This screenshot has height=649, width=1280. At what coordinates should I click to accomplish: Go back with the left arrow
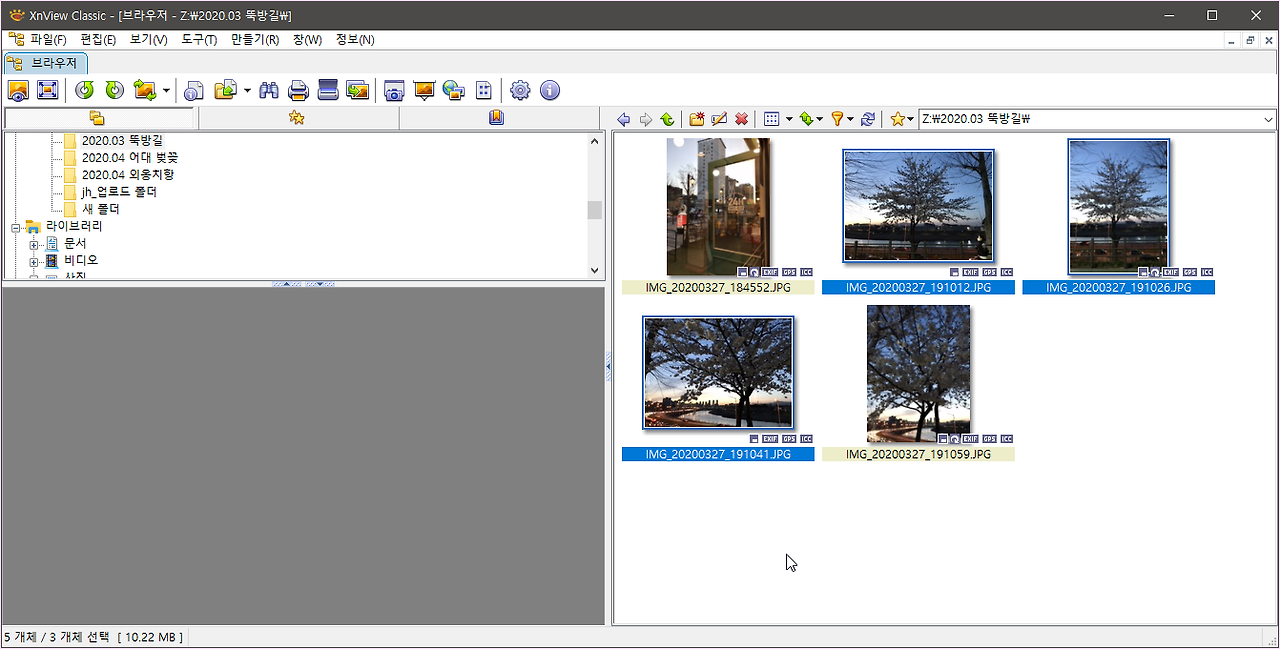pyautogui.click(x=624, y=119)
